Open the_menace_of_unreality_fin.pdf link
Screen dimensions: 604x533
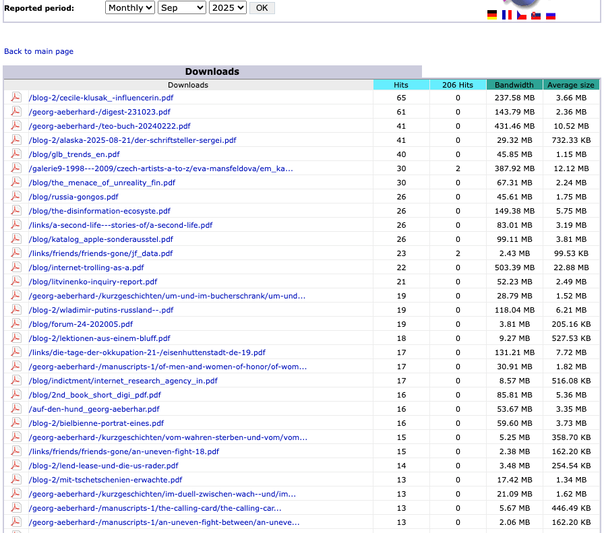tap(95, 183)
